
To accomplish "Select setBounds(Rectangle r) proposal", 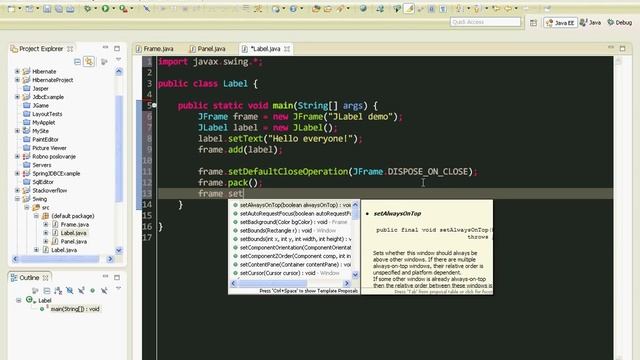I will click(291, 231).
